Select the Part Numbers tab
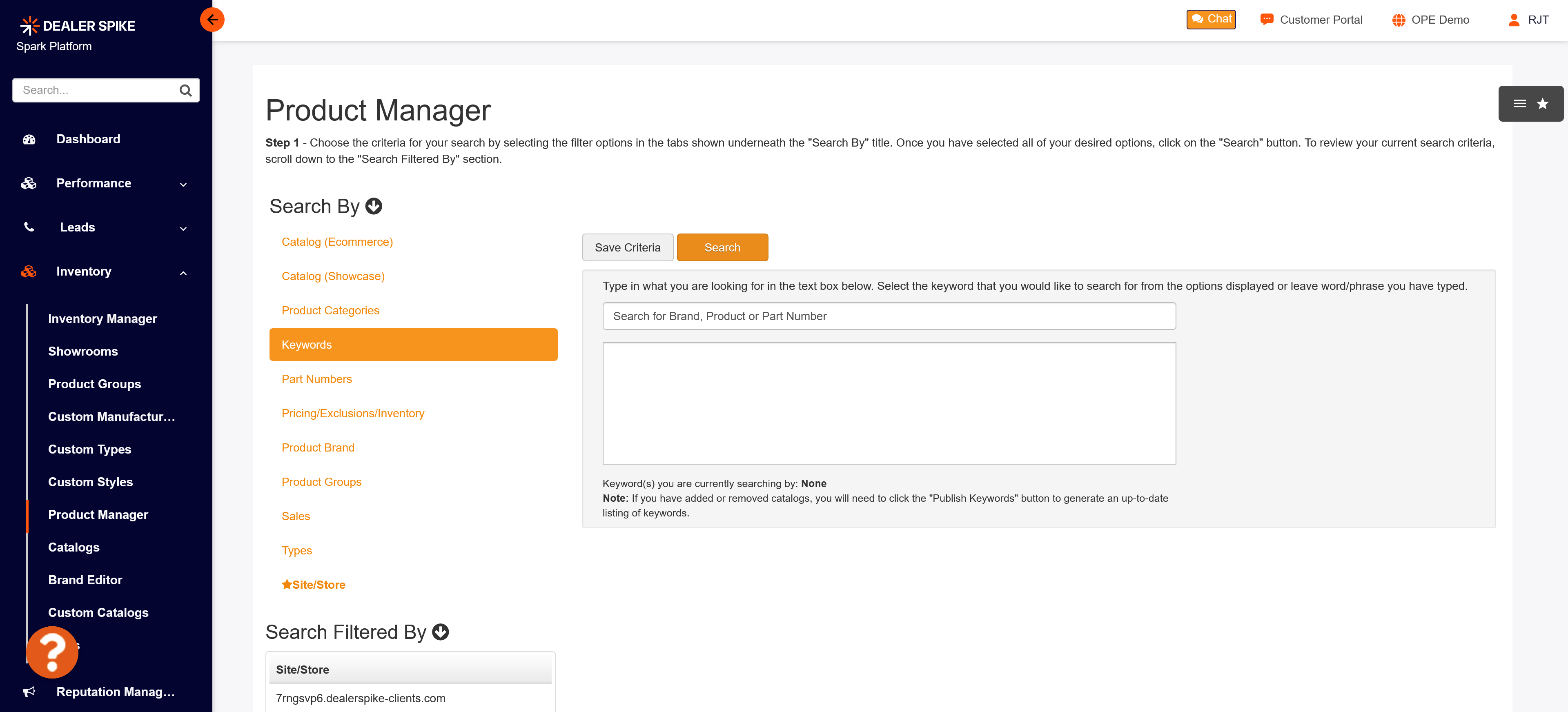 coord(316,379)
